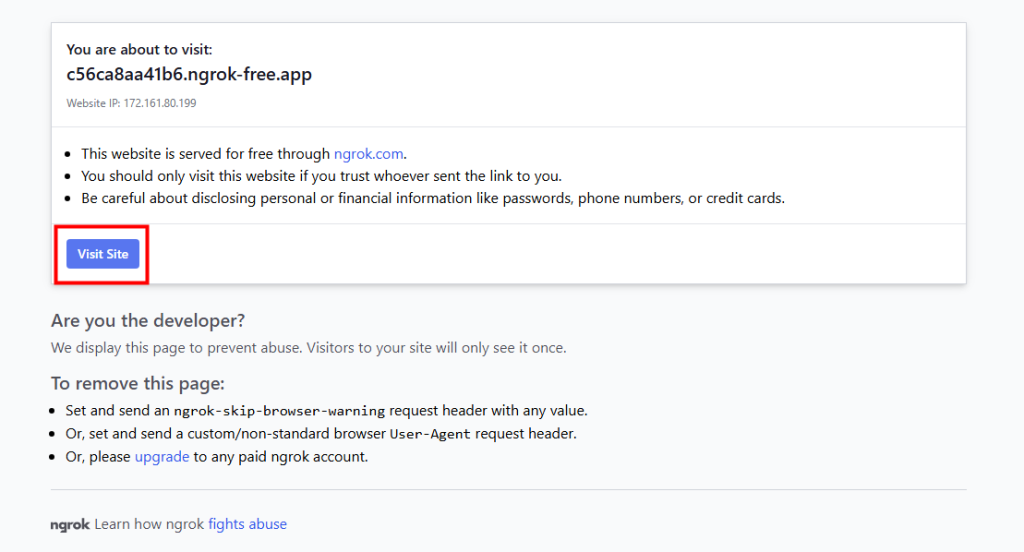Open the fights abuse link
Viewport: 1024px width, 552px height.
[247, 524]
